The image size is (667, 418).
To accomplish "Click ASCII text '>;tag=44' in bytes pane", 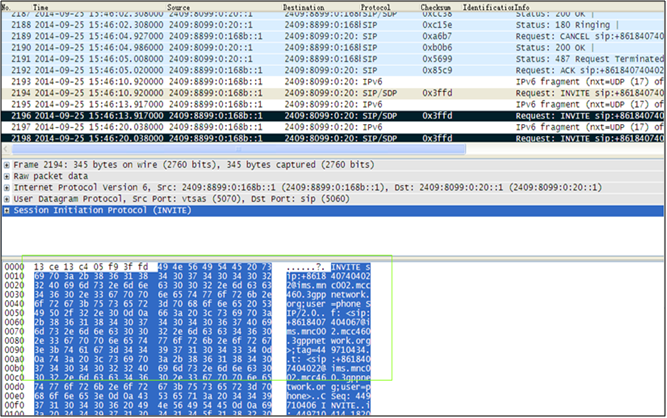I will pos(306,350).
